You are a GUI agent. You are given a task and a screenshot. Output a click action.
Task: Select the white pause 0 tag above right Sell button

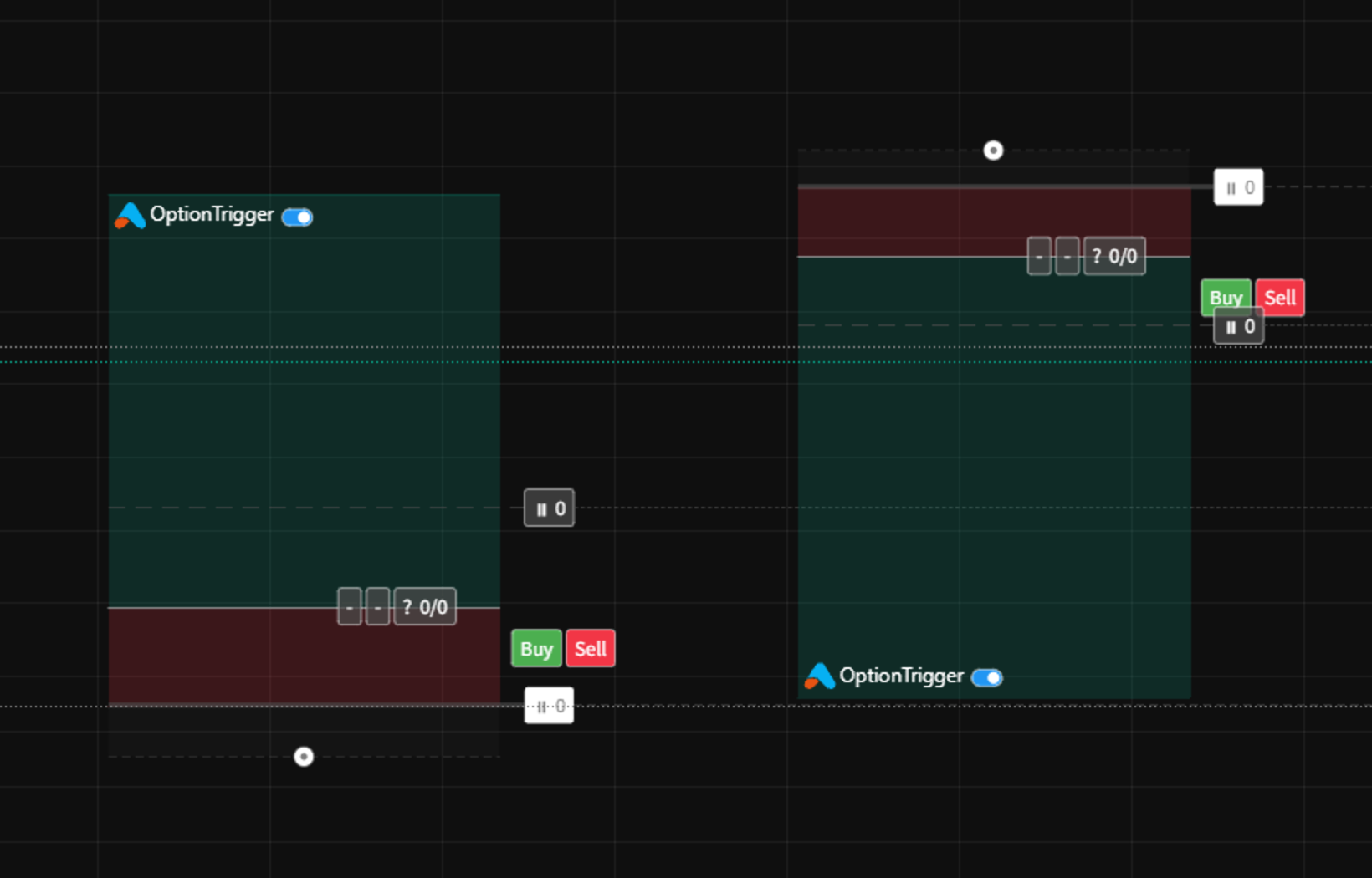point(1239,187)
